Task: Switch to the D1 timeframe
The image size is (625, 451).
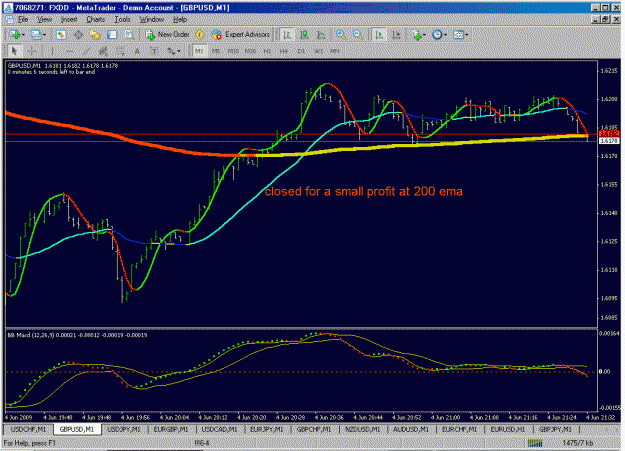Action: click(301, 51)
